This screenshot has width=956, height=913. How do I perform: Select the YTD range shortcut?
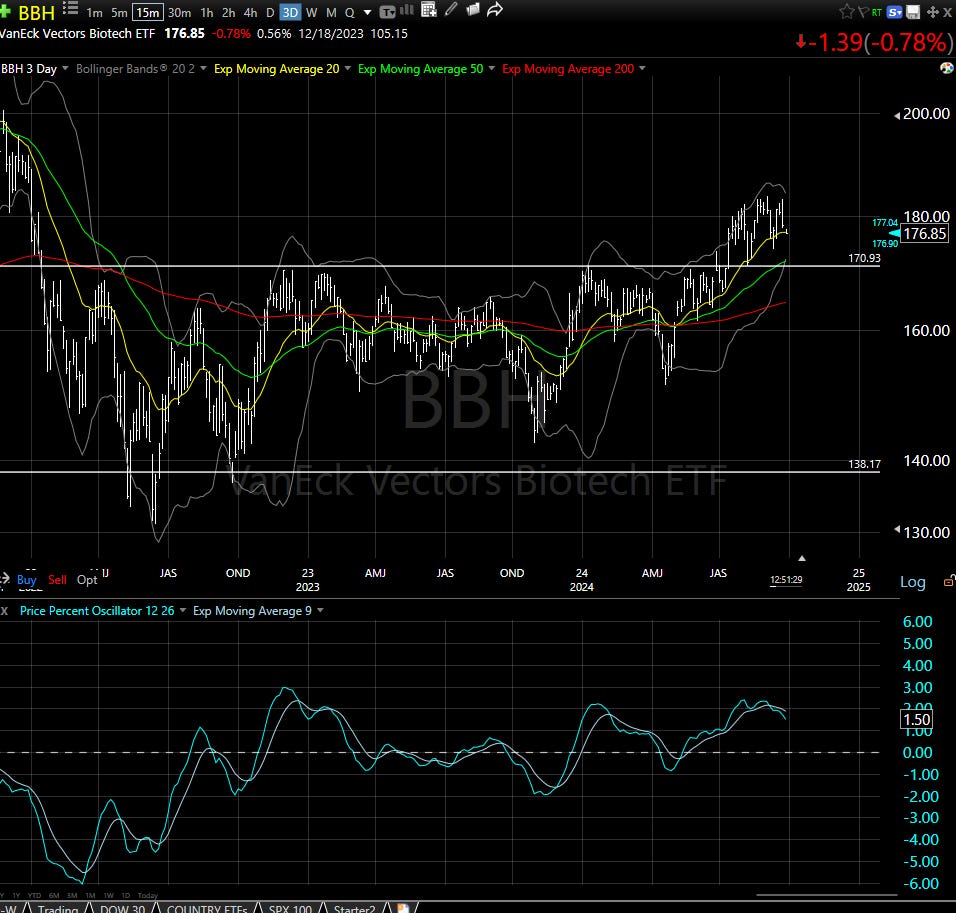34,895
